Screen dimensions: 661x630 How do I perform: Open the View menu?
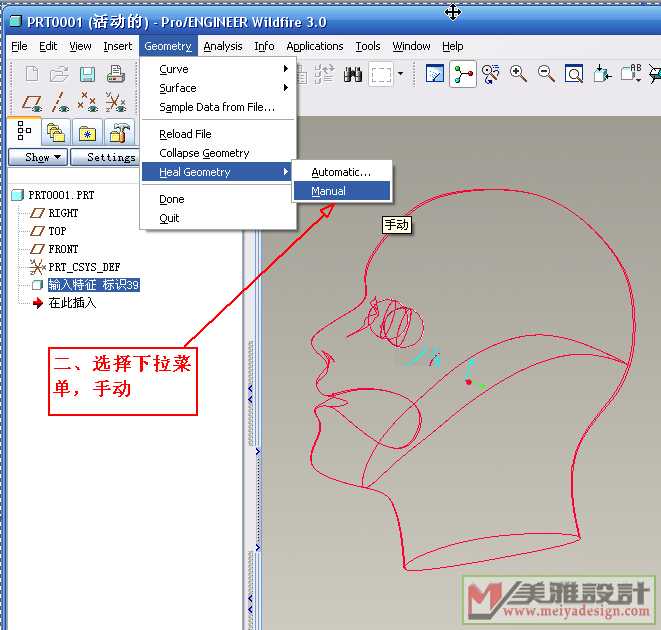[x=80, y=46]
